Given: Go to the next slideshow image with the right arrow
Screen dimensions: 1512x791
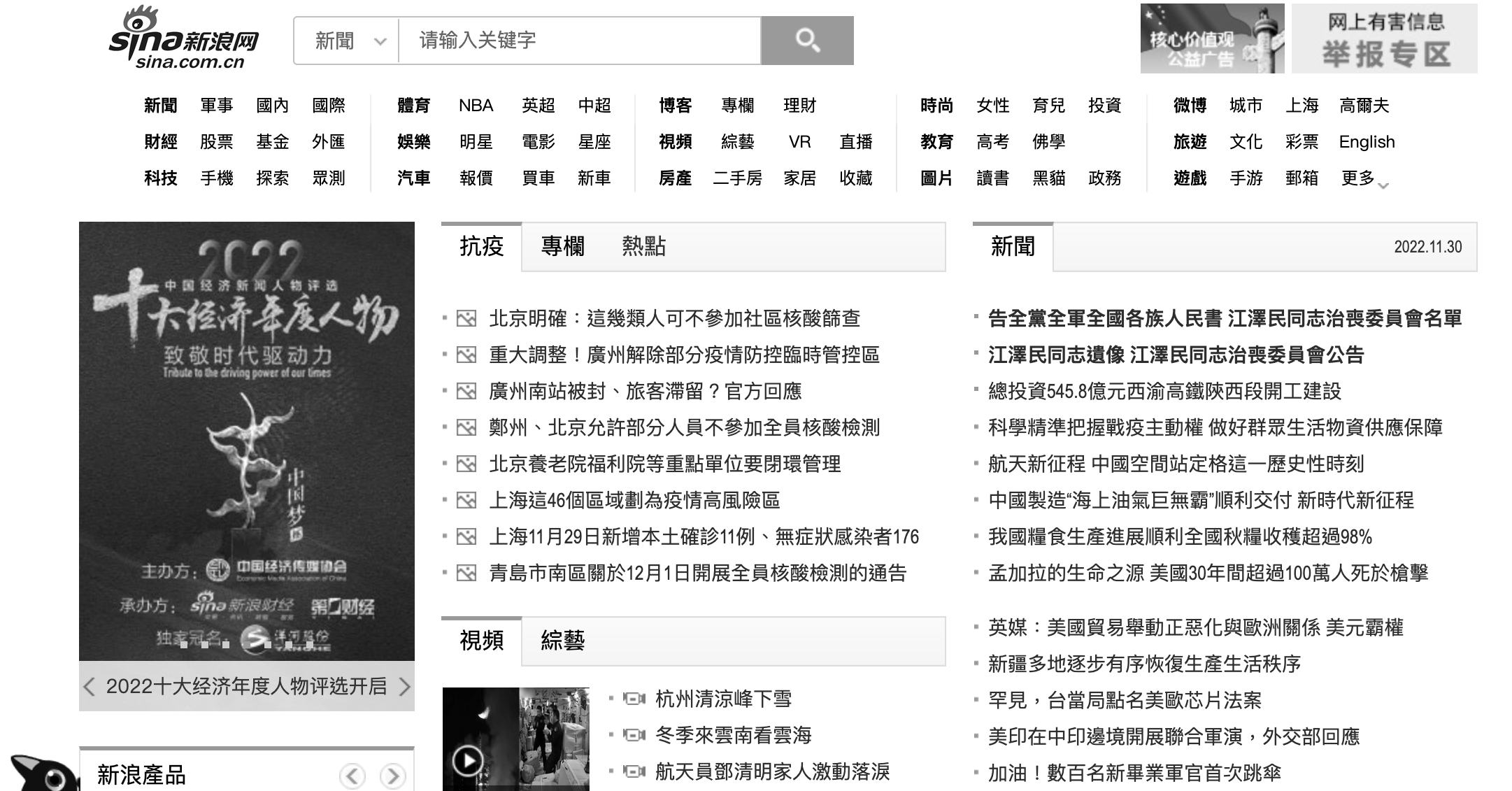Looking at the screenshot, I should pyautogui.click(x=404, y=687).
